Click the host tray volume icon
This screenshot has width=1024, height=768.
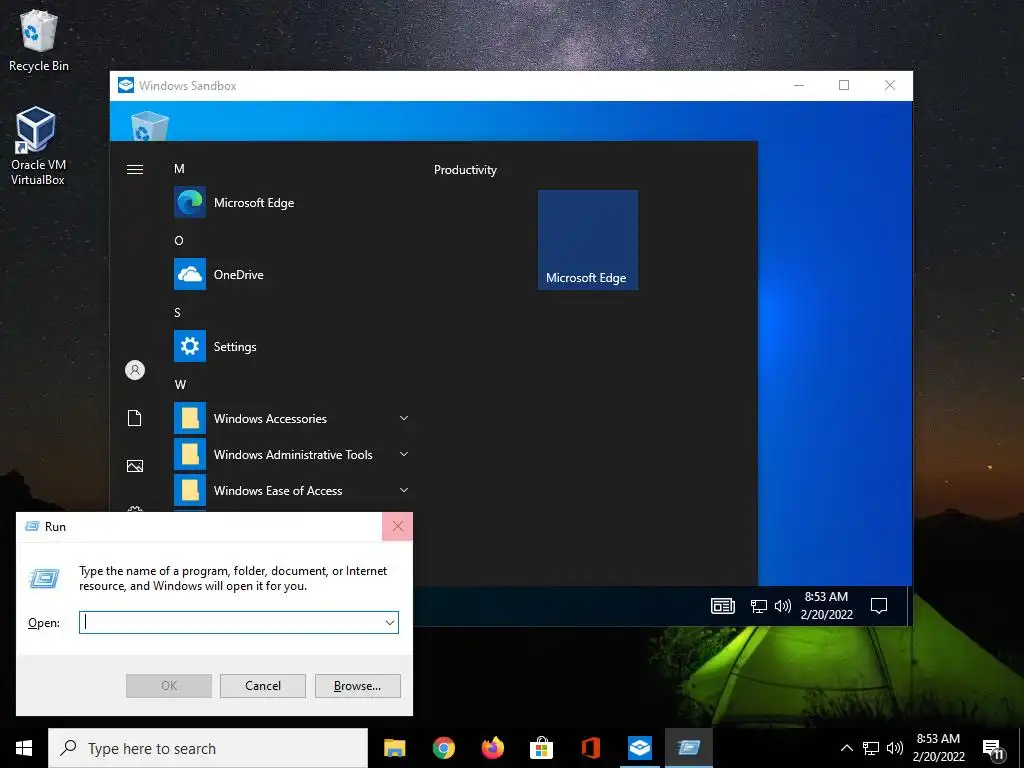coord(895,748)
